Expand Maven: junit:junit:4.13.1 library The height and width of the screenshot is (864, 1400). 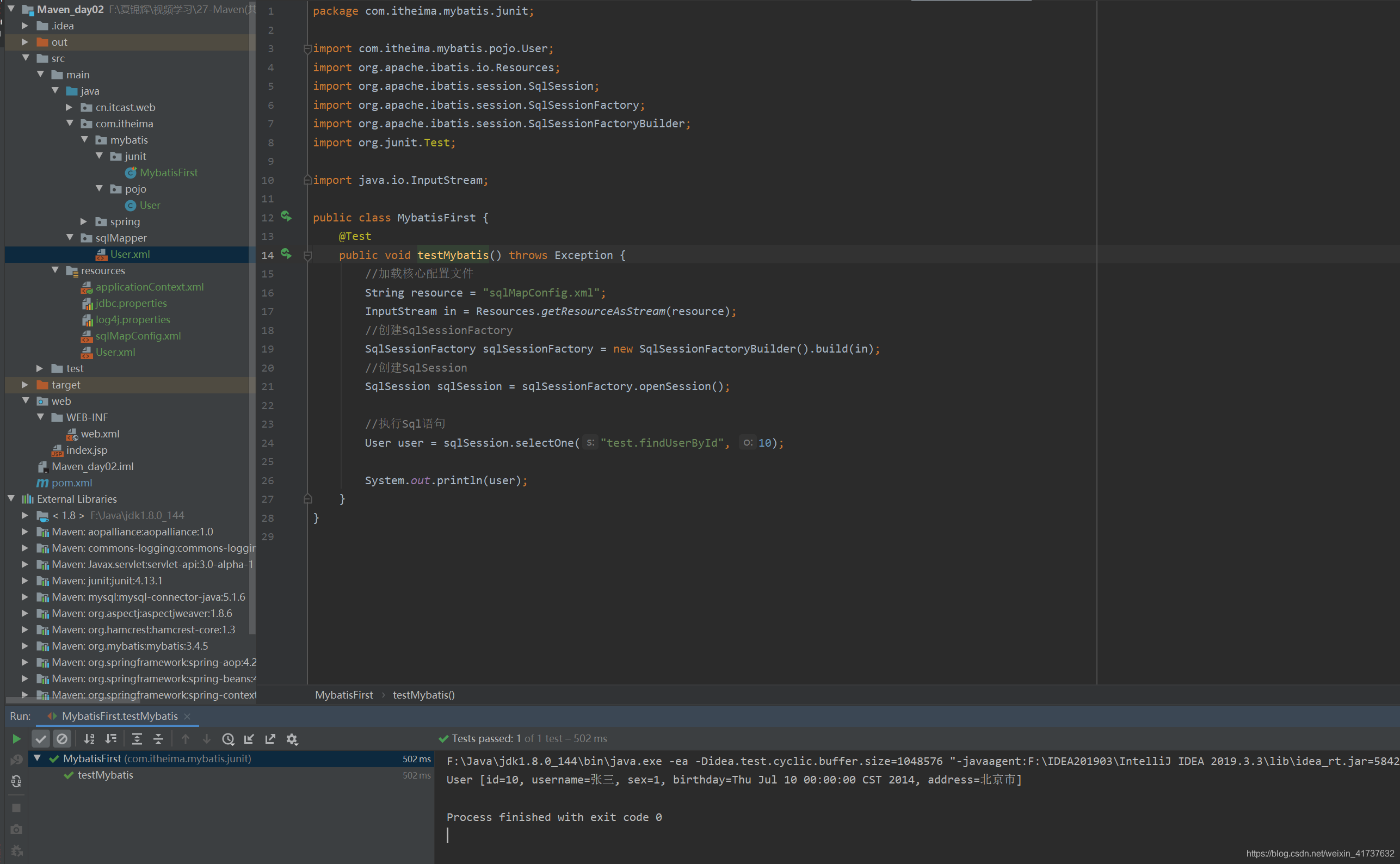coord(25,580)
